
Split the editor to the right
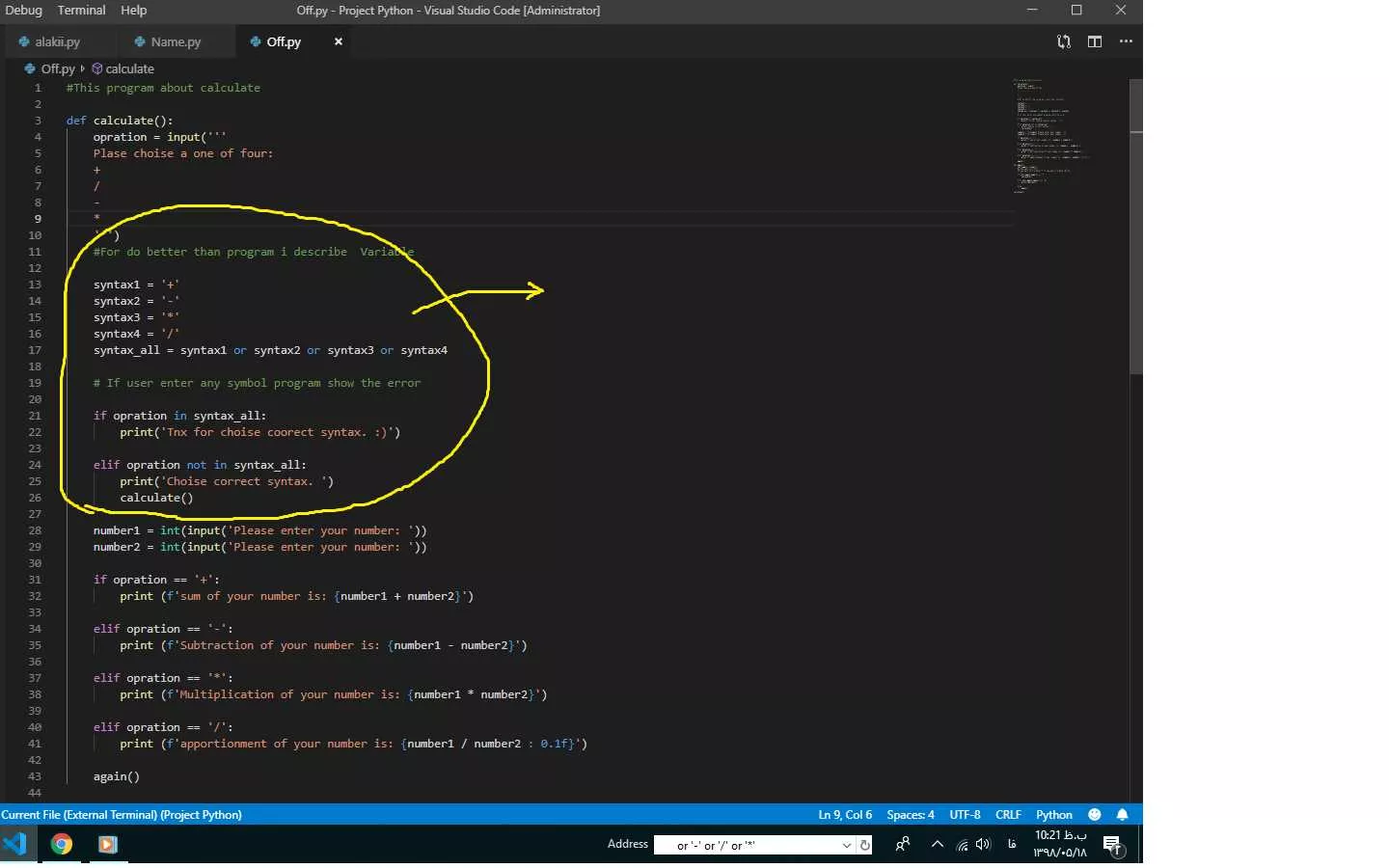[x=1095, y=41]
